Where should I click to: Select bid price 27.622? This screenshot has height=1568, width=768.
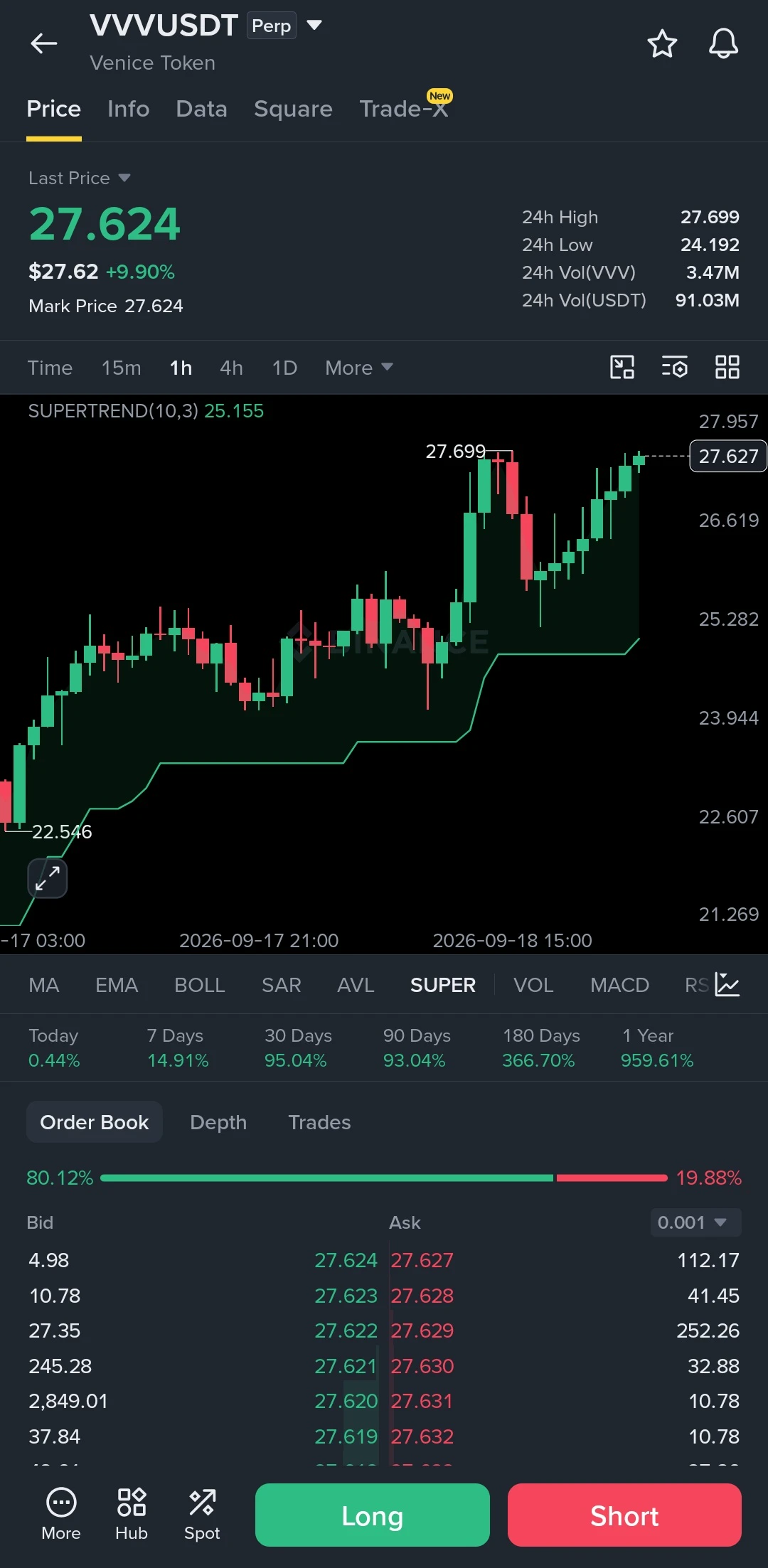(346, 1330)
